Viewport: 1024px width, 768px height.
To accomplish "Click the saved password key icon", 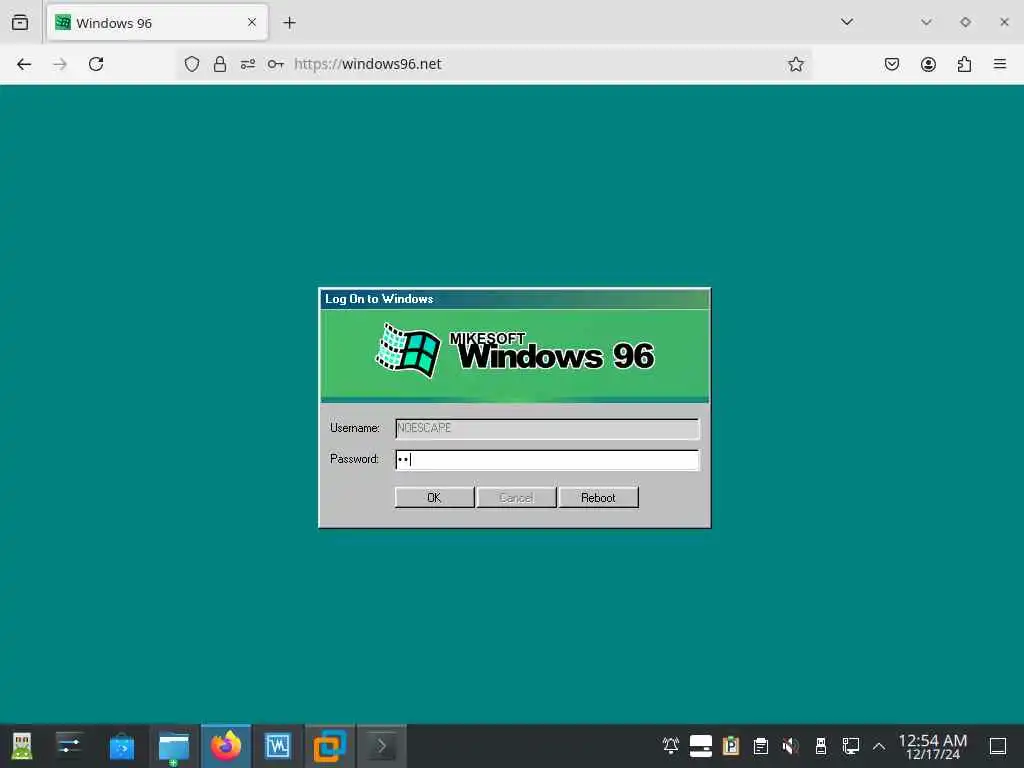I will click(276, 64).
